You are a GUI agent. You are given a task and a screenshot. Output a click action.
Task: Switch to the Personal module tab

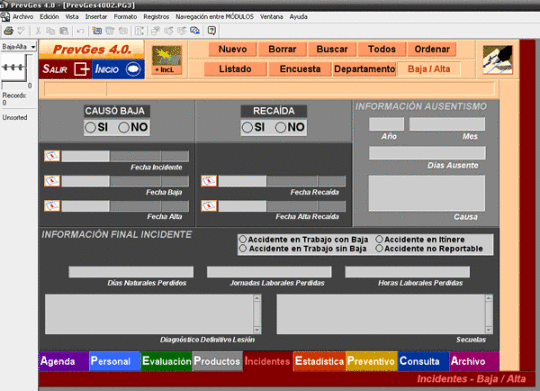click(115, 361)
